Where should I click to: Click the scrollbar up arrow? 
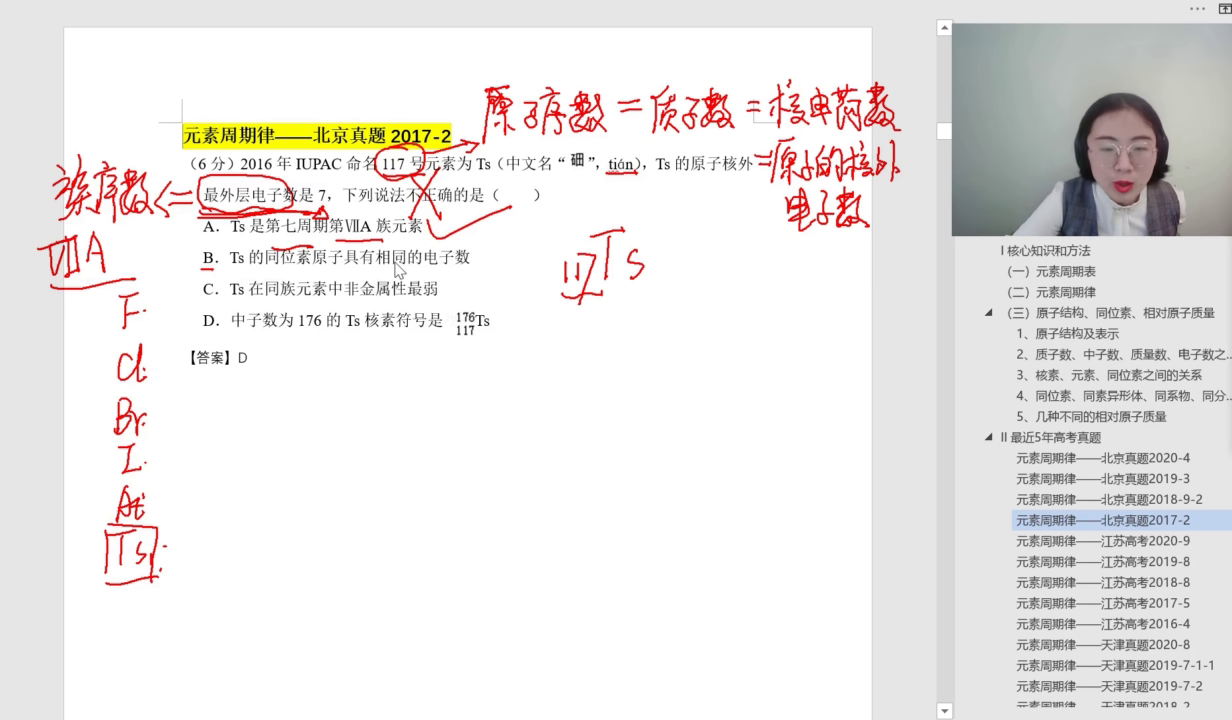945,28
